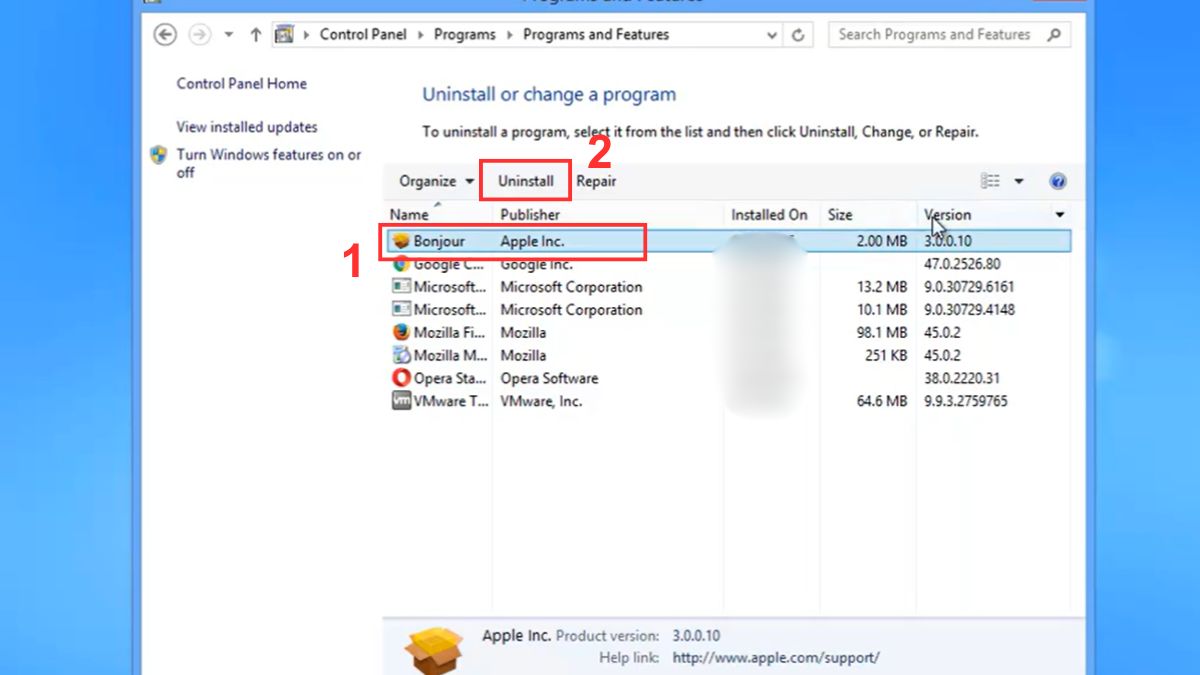Click the VMware, Inc. publisher cell
The width and height of the screenshot is (1200, 675).
(541, 402)
